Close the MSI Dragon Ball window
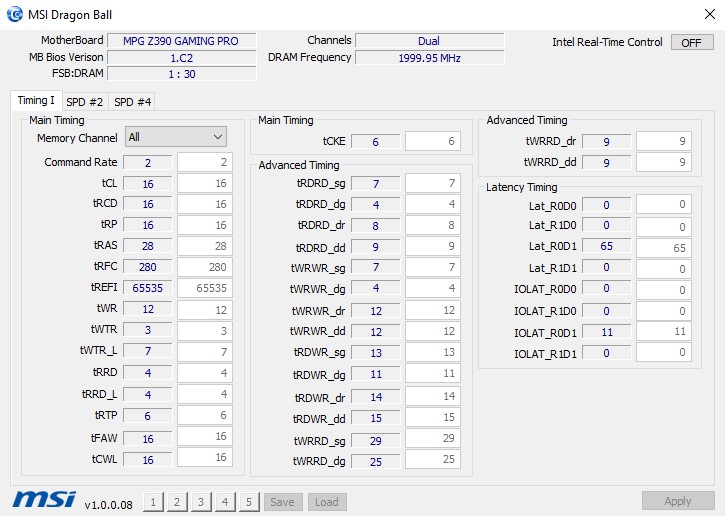725x516 pixels. pos(710,14)
